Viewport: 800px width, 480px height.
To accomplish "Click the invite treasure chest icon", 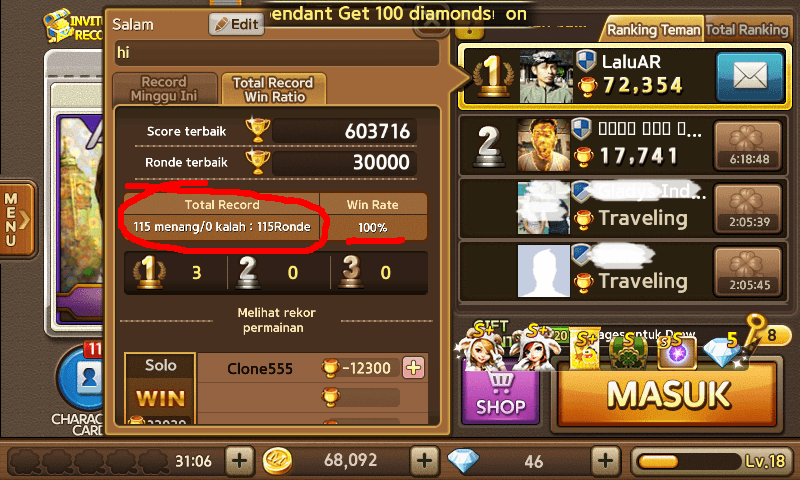I will (x=57, y=26).
